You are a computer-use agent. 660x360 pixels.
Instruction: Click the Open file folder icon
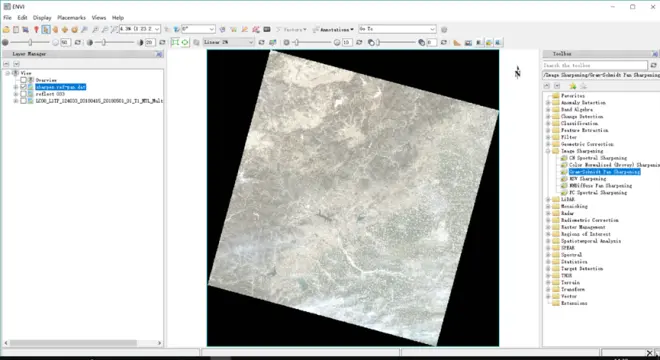click(6, 29)
